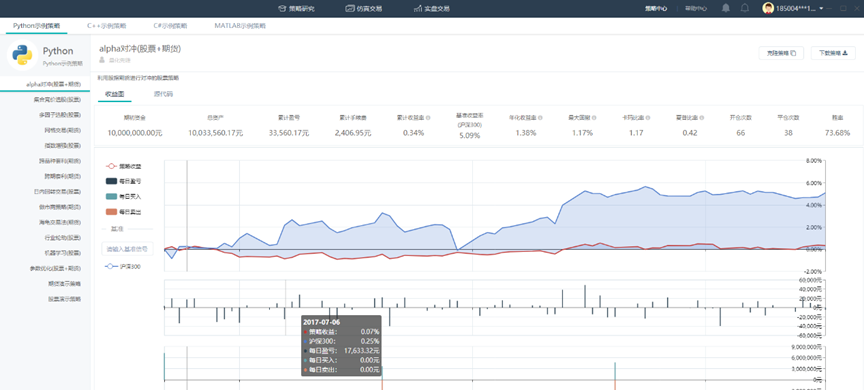The height and width of the screenshot is (390, 864).
Task: Switch to the C#示例策略 tab
Action: pyautogui.click(x=171, y=26)
